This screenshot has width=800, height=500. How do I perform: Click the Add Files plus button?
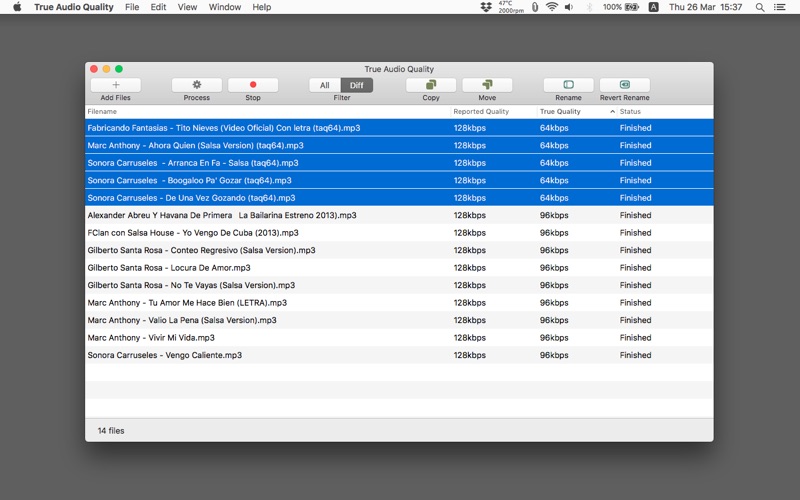click(x=116, y=85)
